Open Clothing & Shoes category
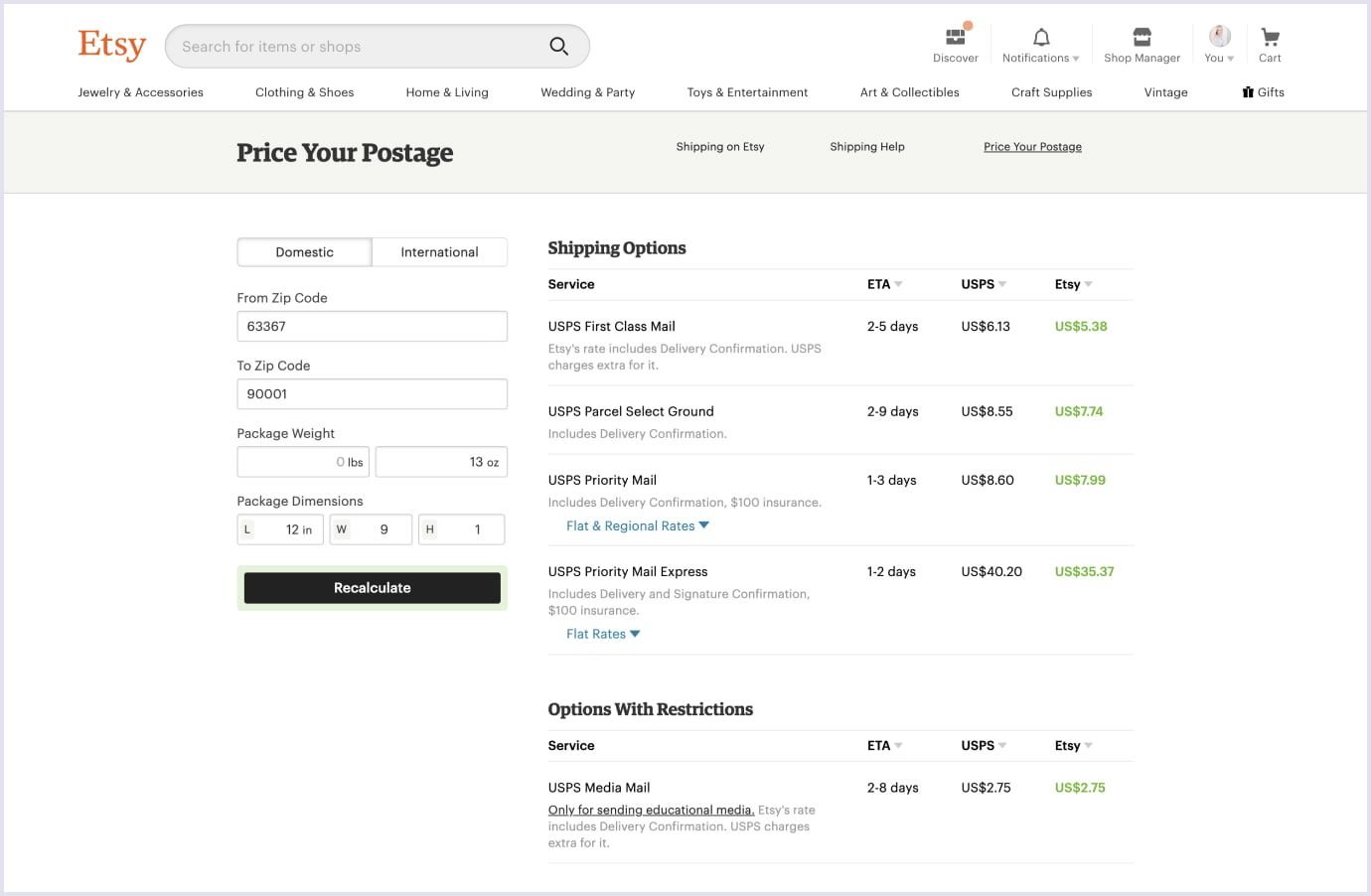 [304, 92]
